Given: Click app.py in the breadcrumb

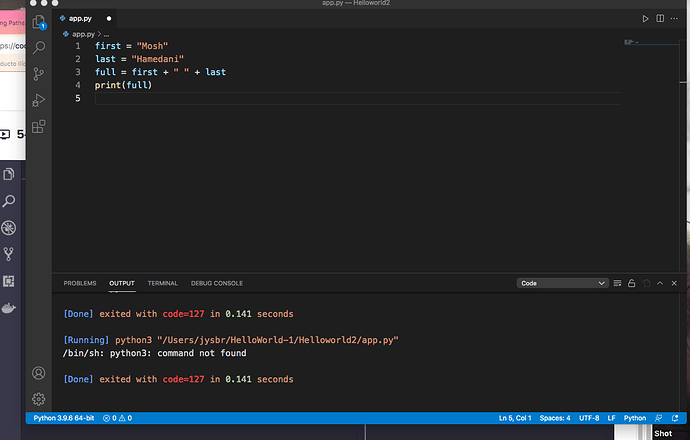Looking at the screenshot, I should pyautogui.click(x=83, y=34).
